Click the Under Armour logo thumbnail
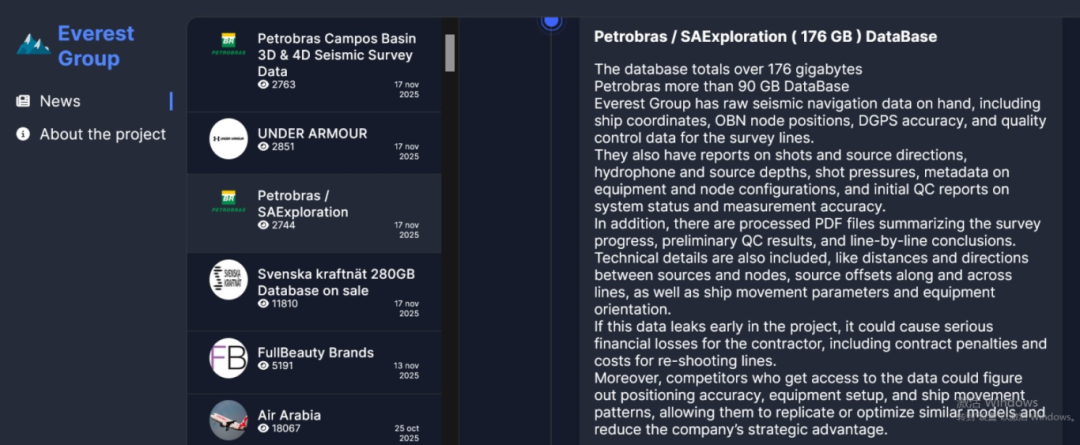The width and height of the screenshot is (1080, 445). pos(228,139)
